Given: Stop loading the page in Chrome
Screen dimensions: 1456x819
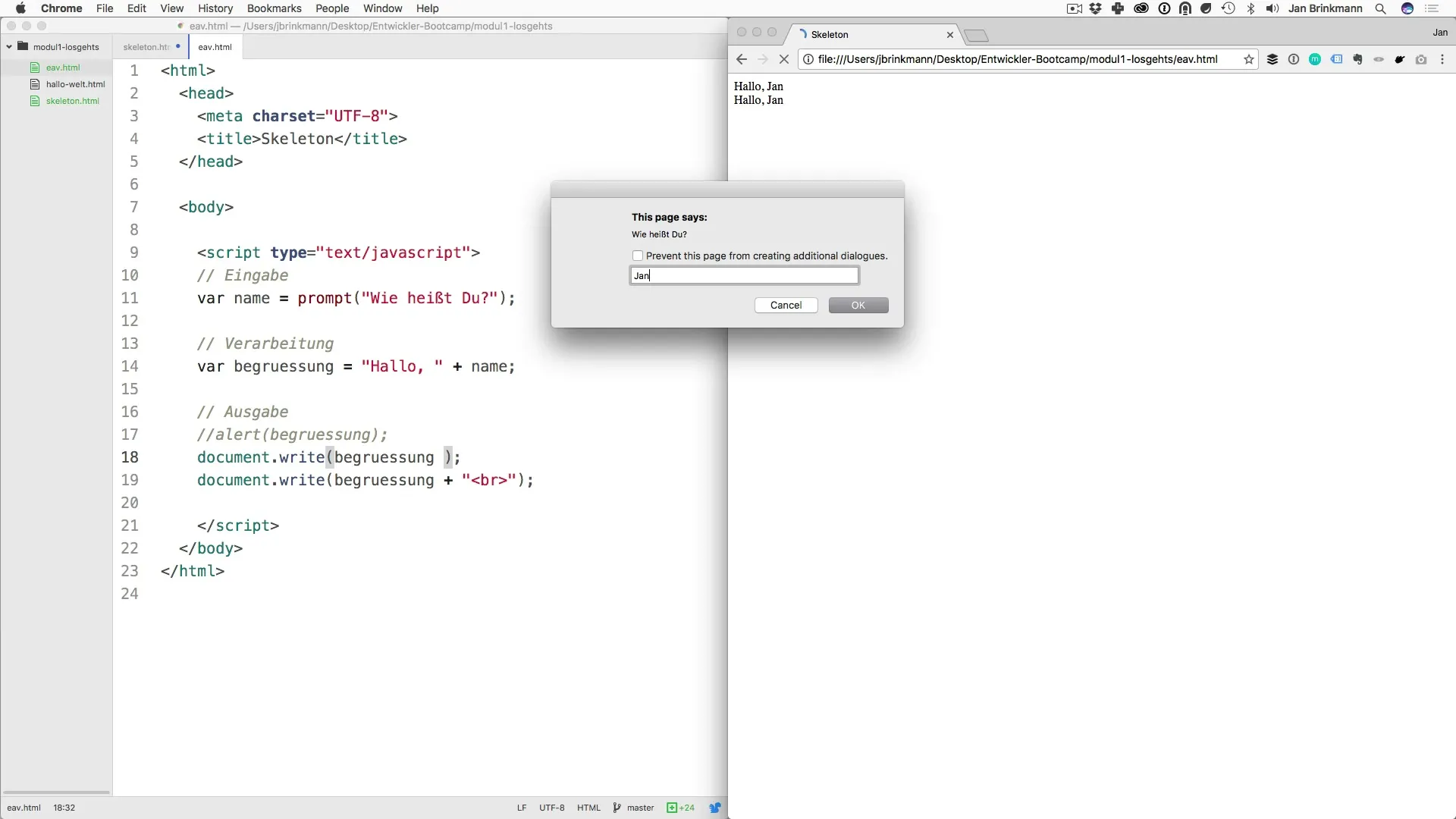Looking at the screenshot, I should tap(784, 59).
